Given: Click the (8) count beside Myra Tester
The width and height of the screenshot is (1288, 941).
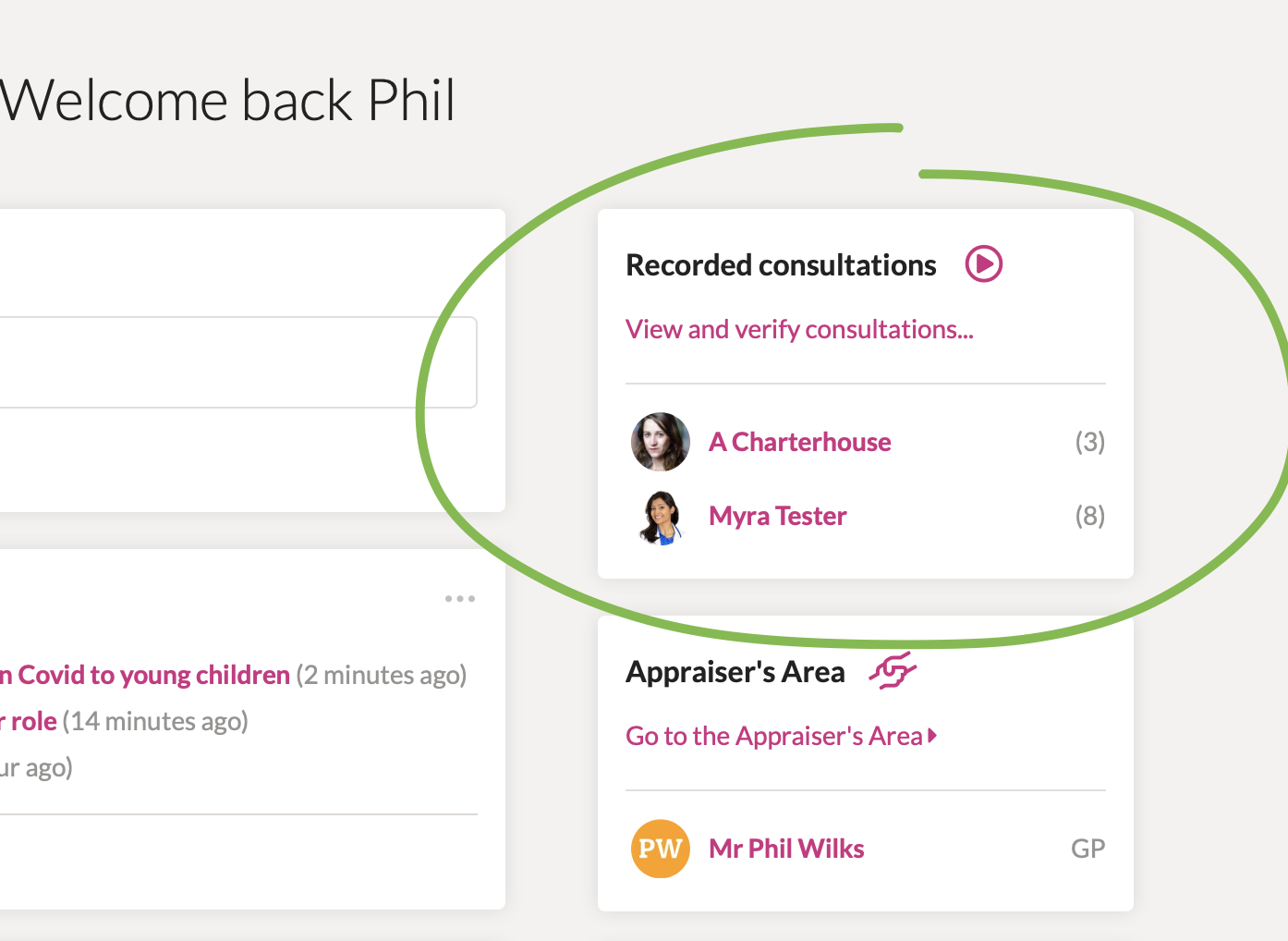Looking at the screenshot, I should tap(1090, 516).
